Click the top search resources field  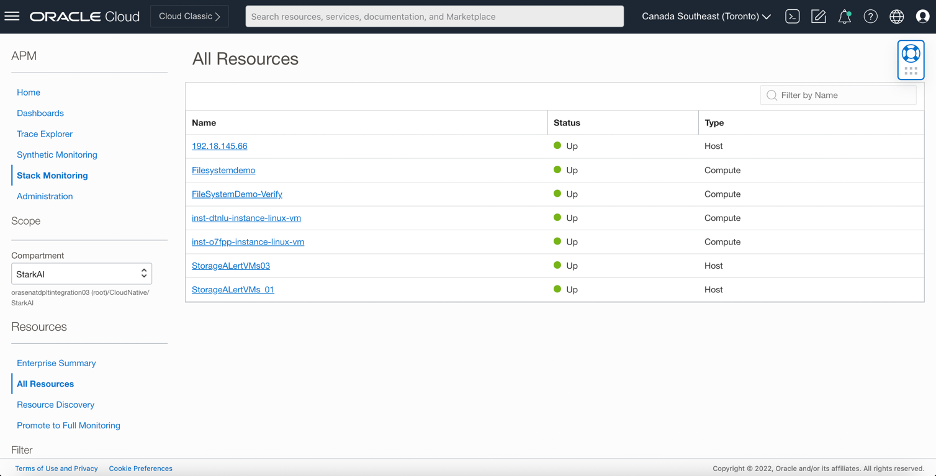pyautogui.click(x=435, y=17)
